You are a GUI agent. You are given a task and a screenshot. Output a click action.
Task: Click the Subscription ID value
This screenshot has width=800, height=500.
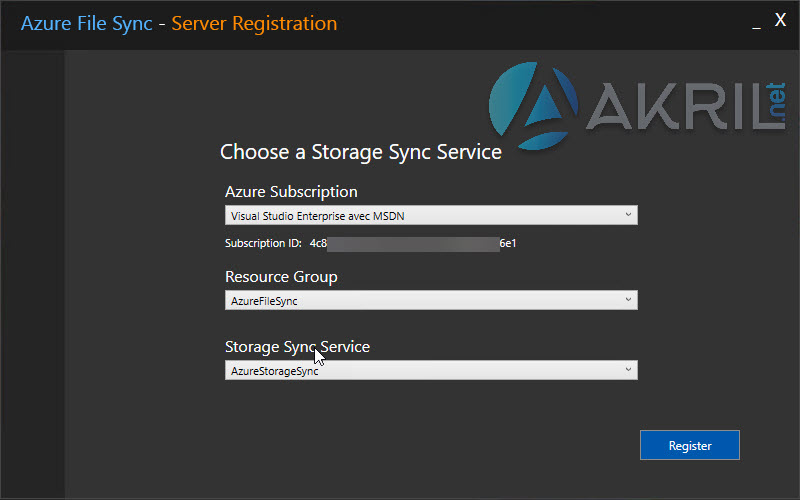tap(413, 243)
